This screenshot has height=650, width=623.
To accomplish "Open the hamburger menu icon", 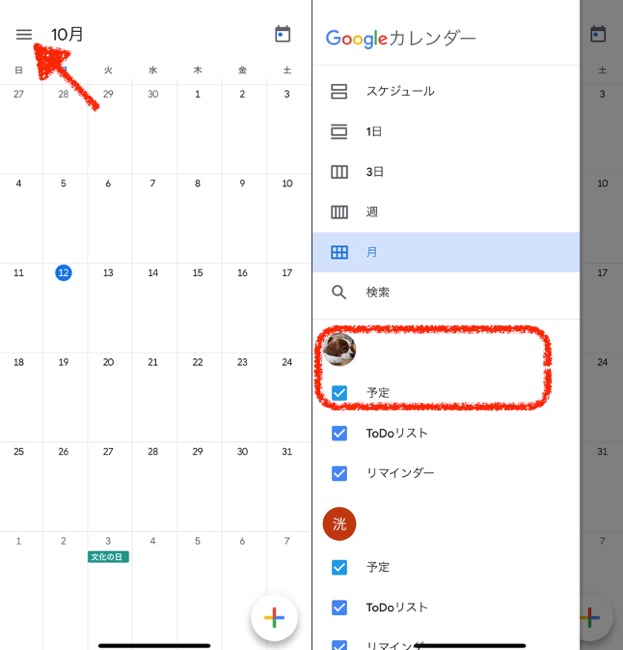I will 24,35.
